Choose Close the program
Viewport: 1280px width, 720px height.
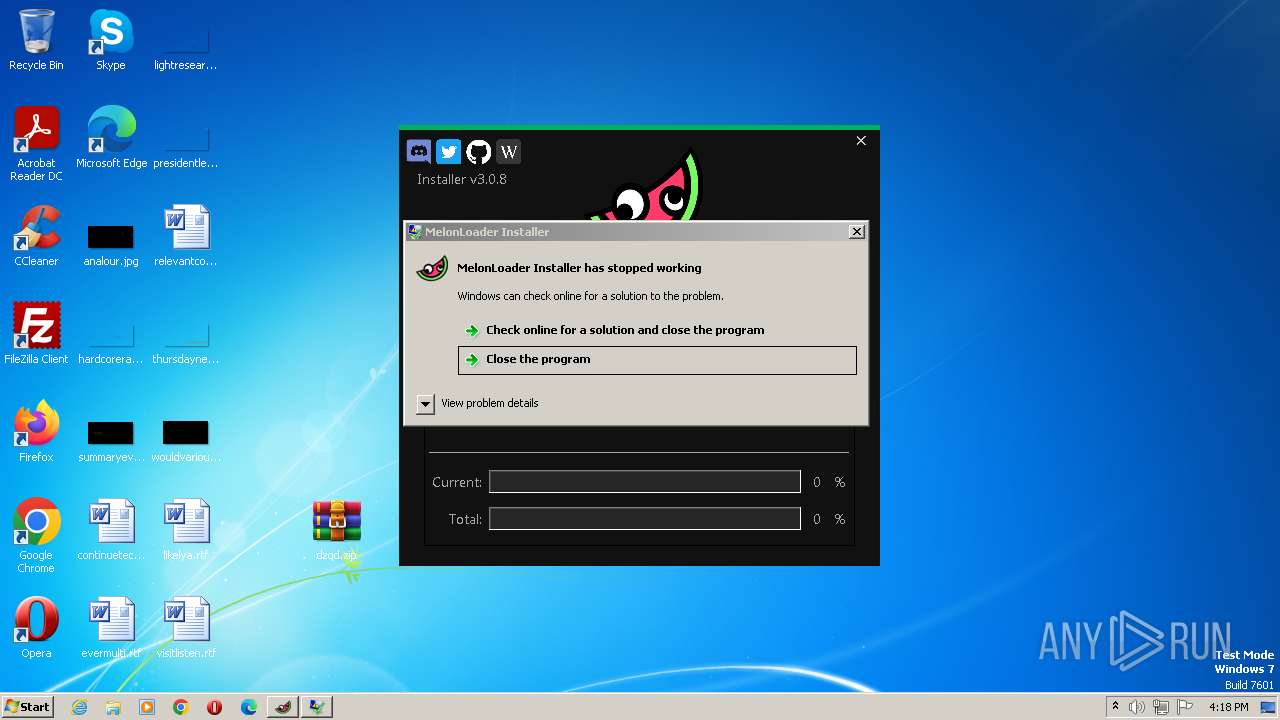(657, 360)
